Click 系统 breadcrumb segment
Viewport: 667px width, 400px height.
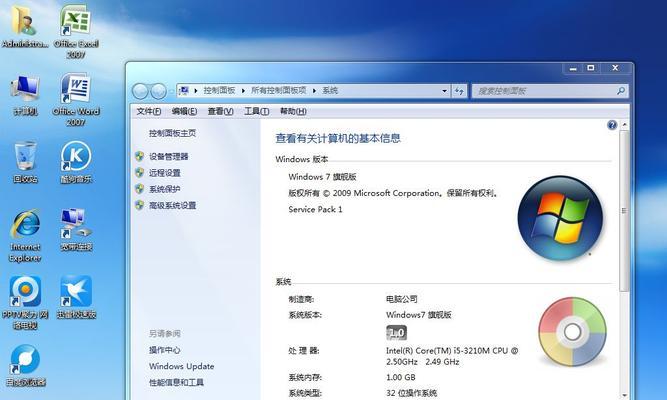(330, 90)
